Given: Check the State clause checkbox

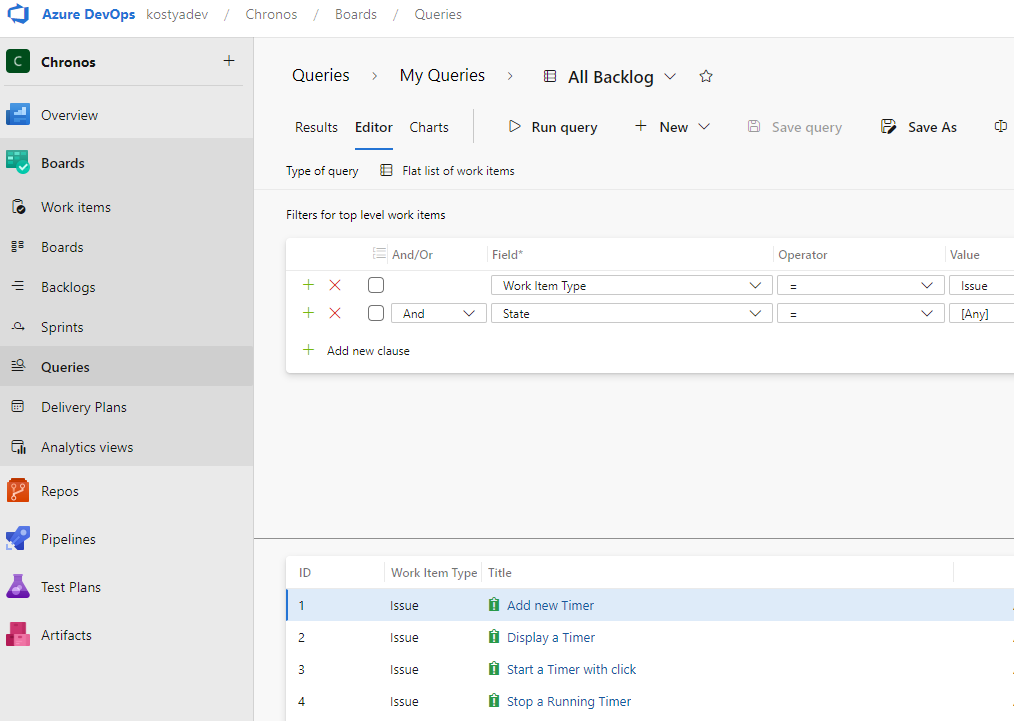Looking at the screenshot, I should pos(376,313).
